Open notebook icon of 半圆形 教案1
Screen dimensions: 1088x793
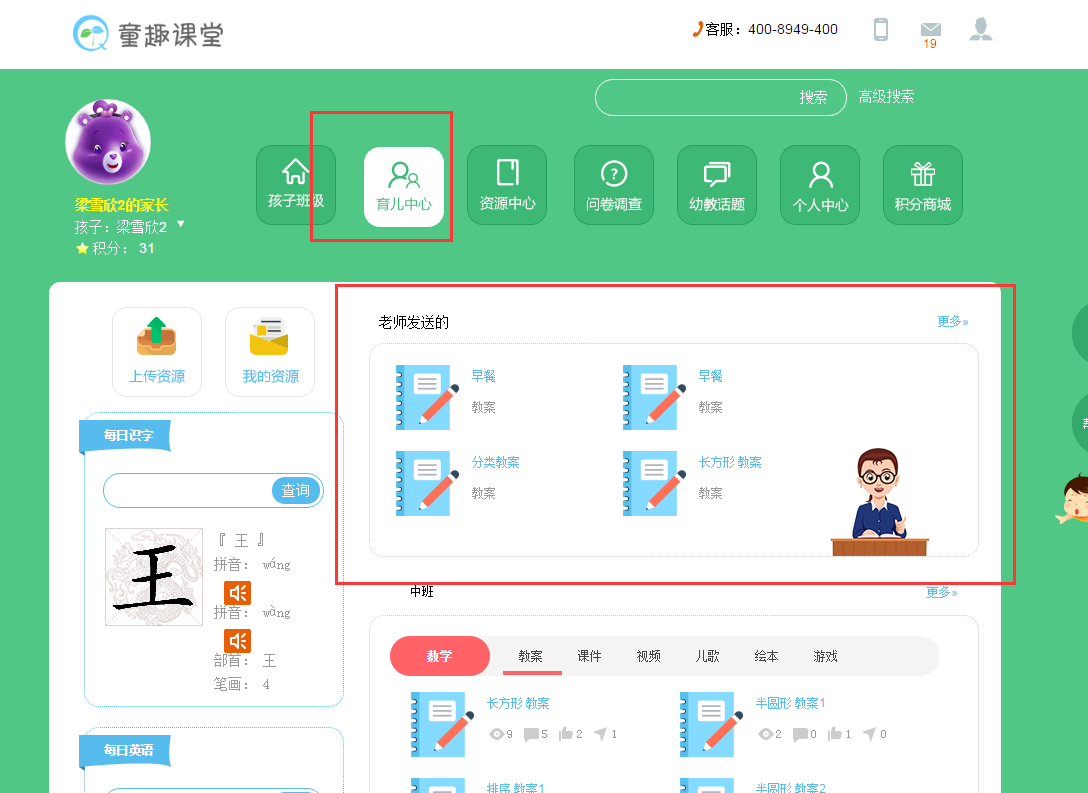[712, 724]
